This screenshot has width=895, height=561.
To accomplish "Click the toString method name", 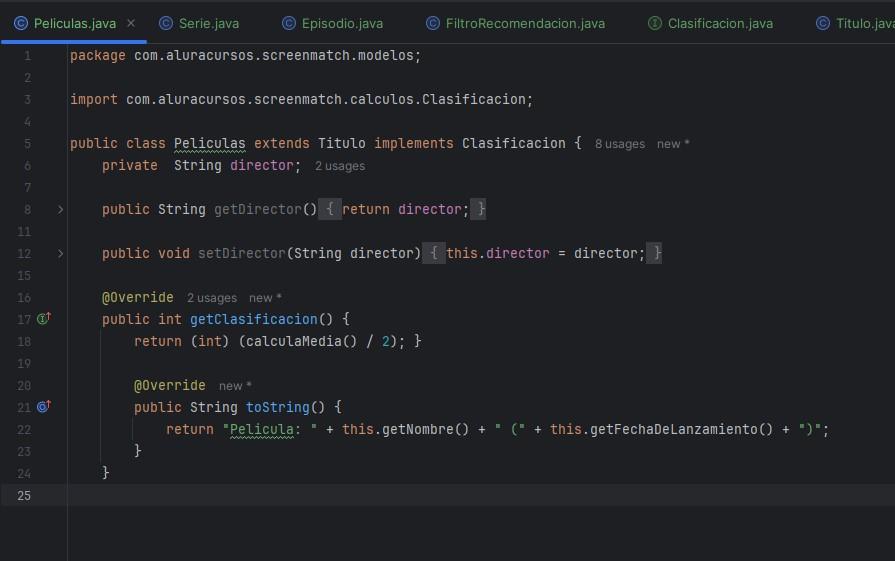I will 277,407.
